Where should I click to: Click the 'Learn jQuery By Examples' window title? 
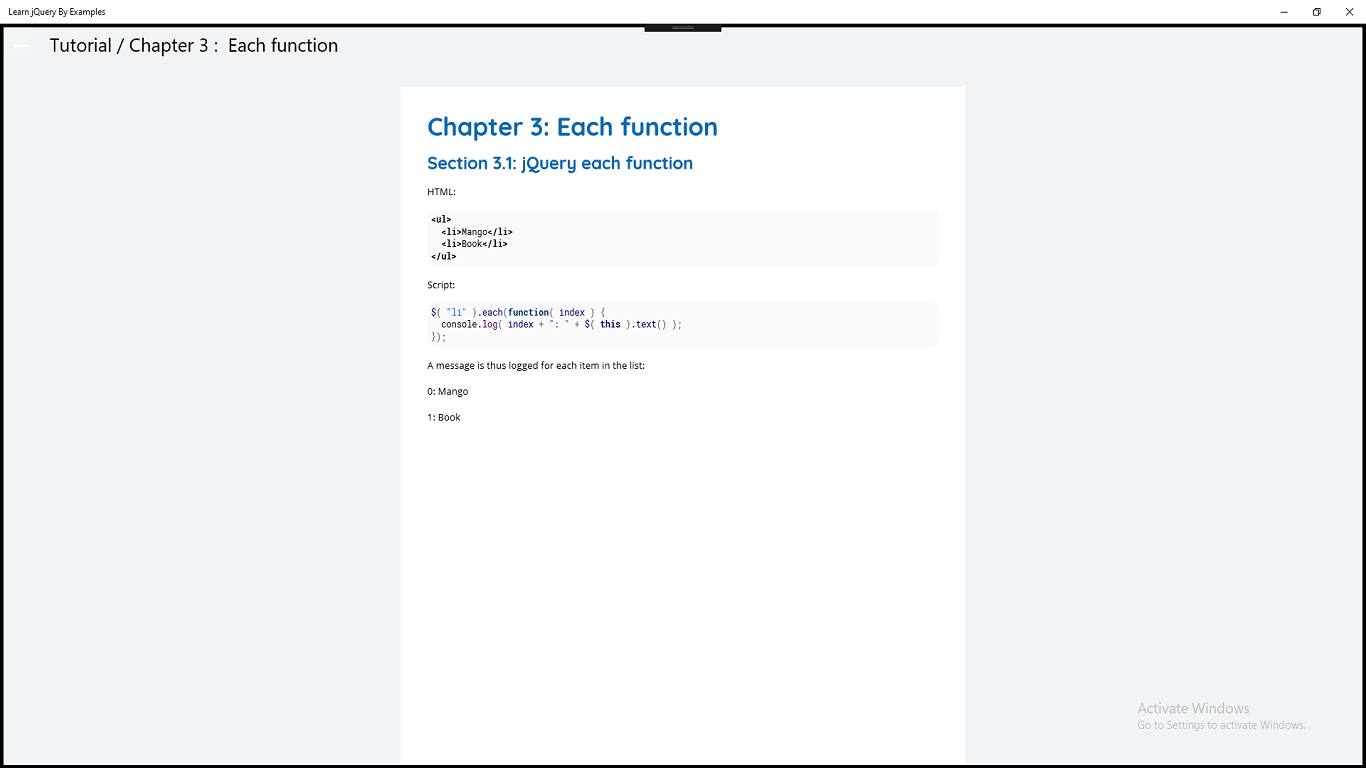pos(57,12)
